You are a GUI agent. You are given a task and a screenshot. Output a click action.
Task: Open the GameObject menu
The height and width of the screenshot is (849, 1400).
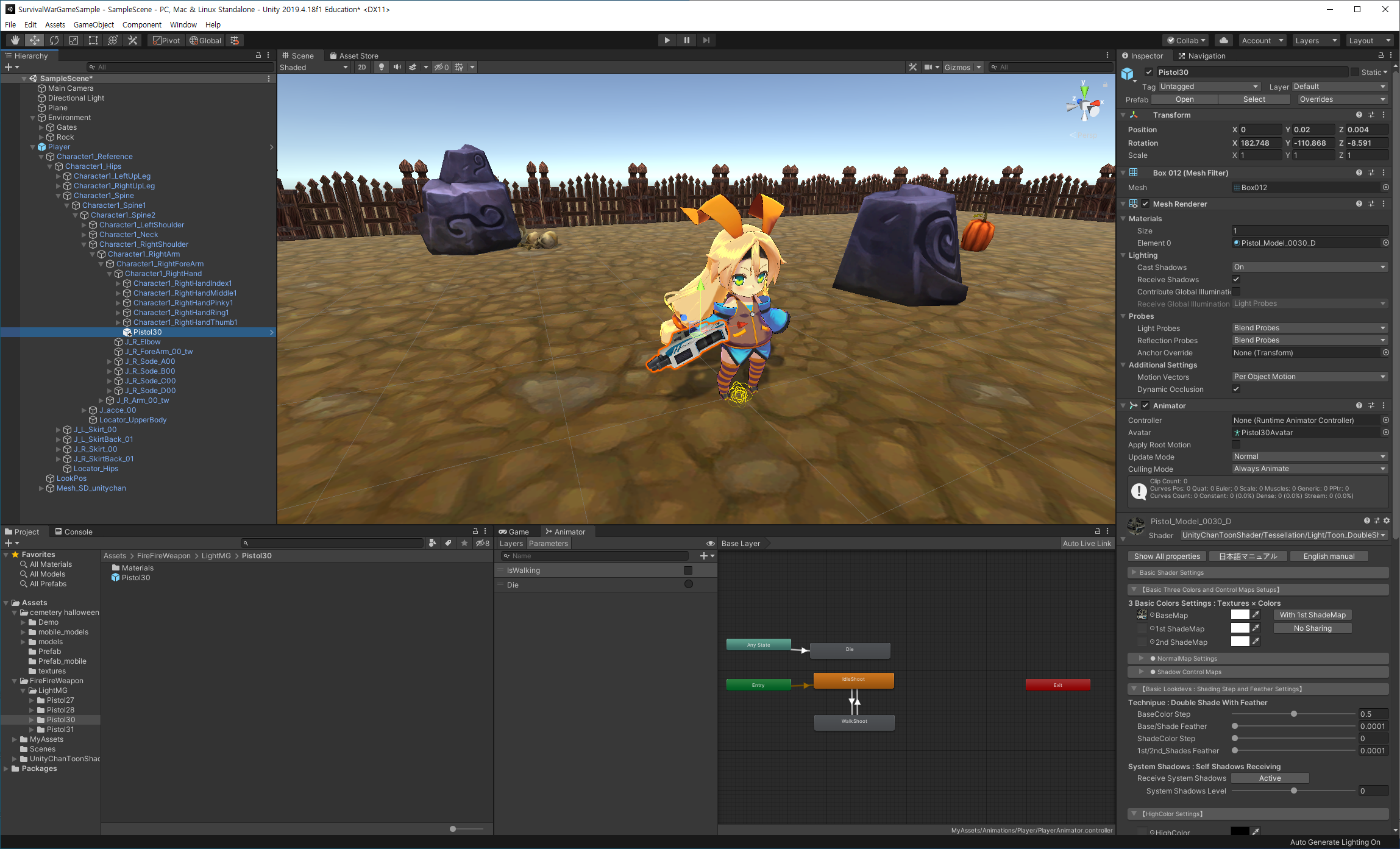(x=93, y=24)
